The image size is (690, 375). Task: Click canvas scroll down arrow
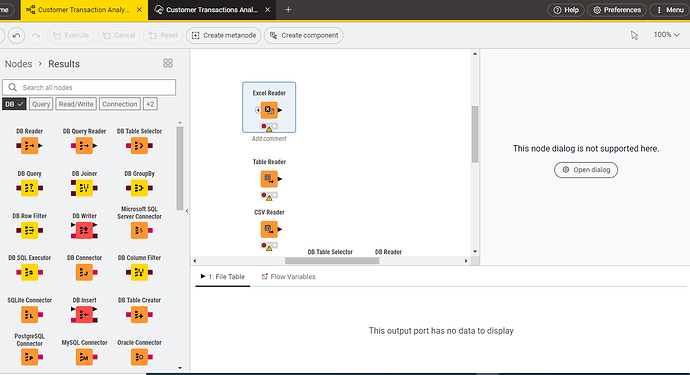tap(475, 252)
